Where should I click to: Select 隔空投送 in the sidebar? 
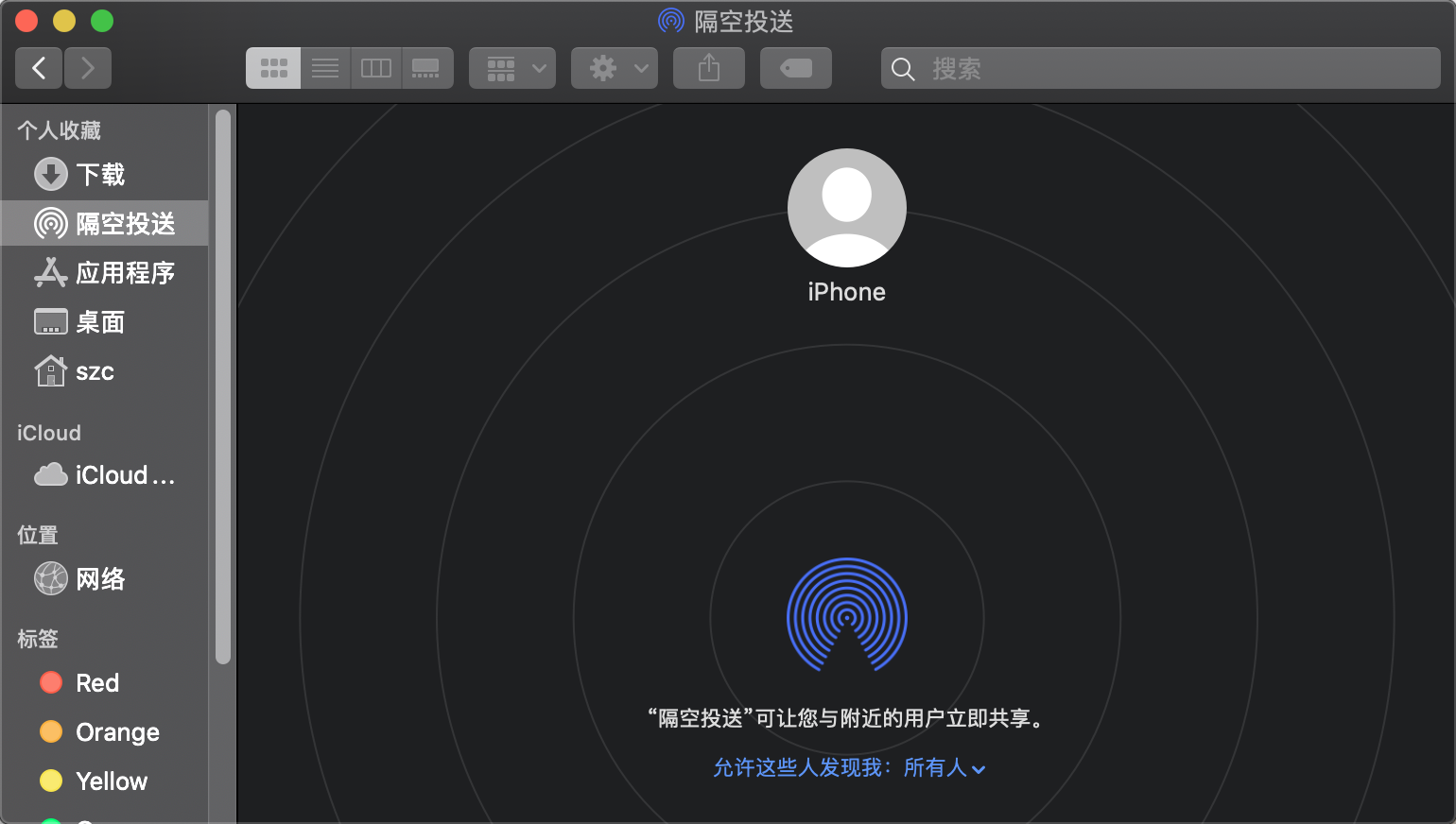[x=105, y=223]
